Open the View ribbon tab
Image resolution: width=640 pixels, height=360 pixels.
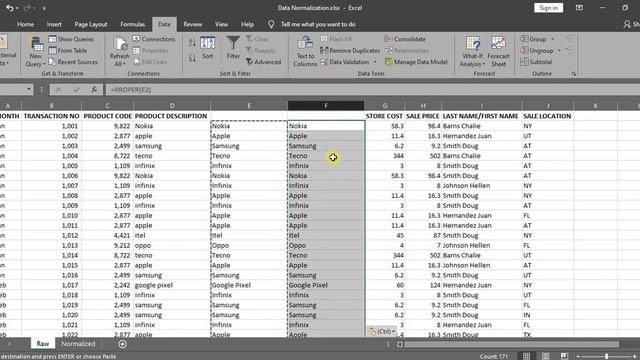point(221,24)
